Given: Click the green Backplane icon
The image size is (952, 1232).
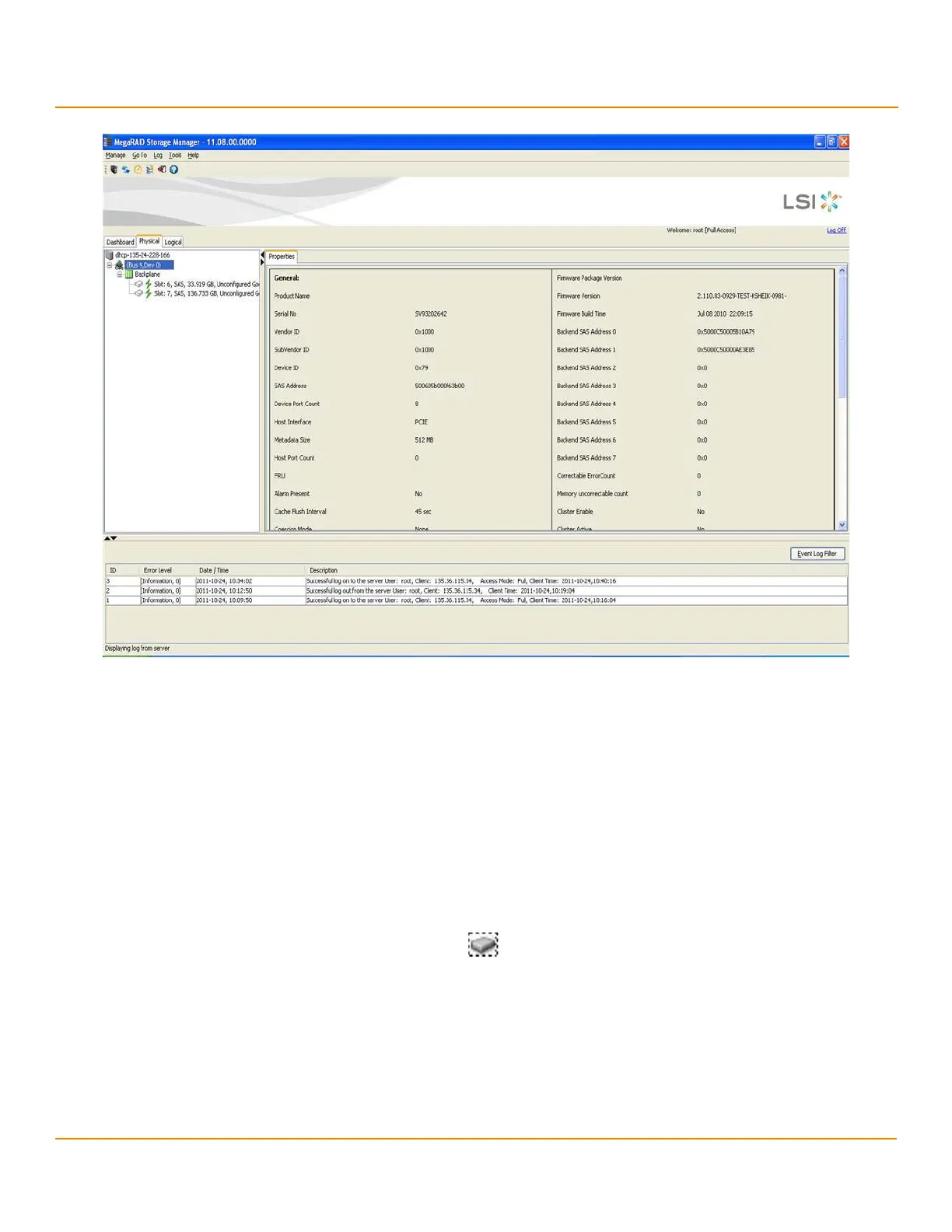Looking at the screenshot, I should click(128, 275).
